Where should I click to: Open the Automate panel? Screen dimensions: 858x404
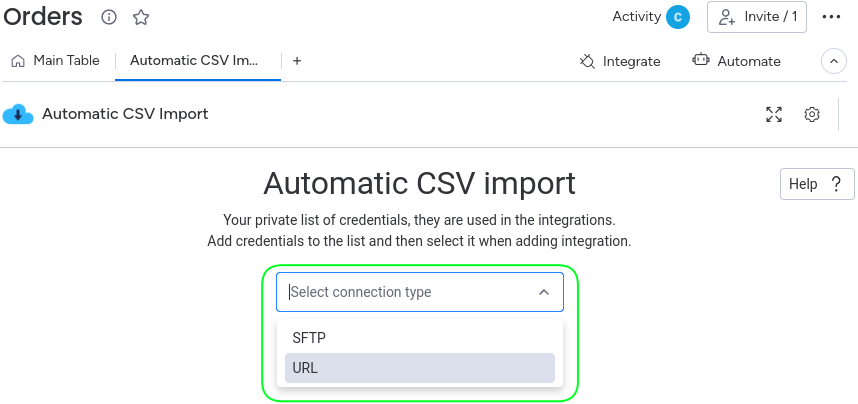tap(737, 61)
